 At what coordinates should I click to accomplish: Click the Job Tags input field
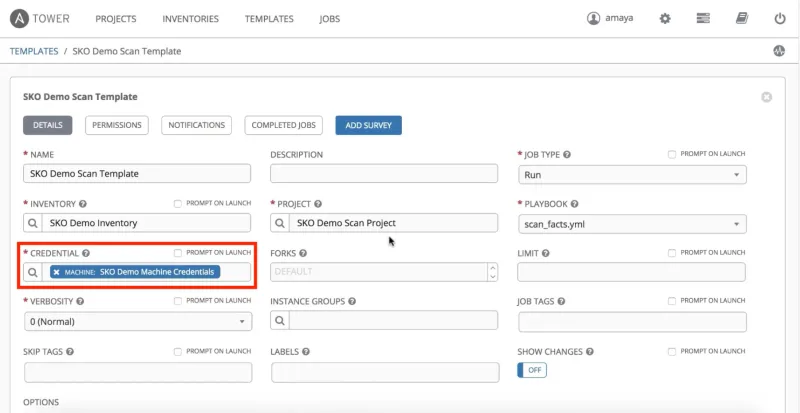pos(632,322)
